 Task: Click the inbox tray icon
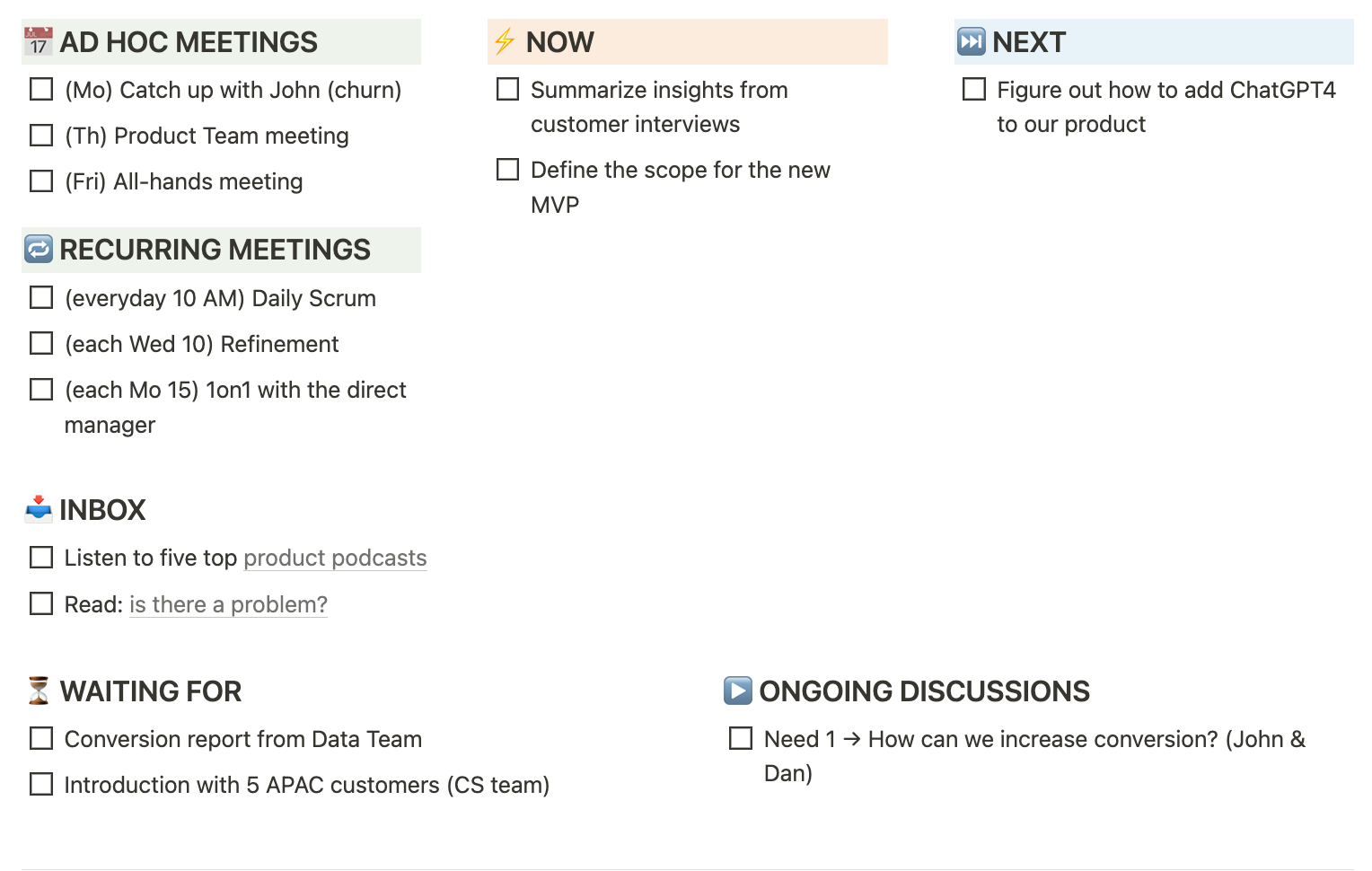click(x=39, y=509)
